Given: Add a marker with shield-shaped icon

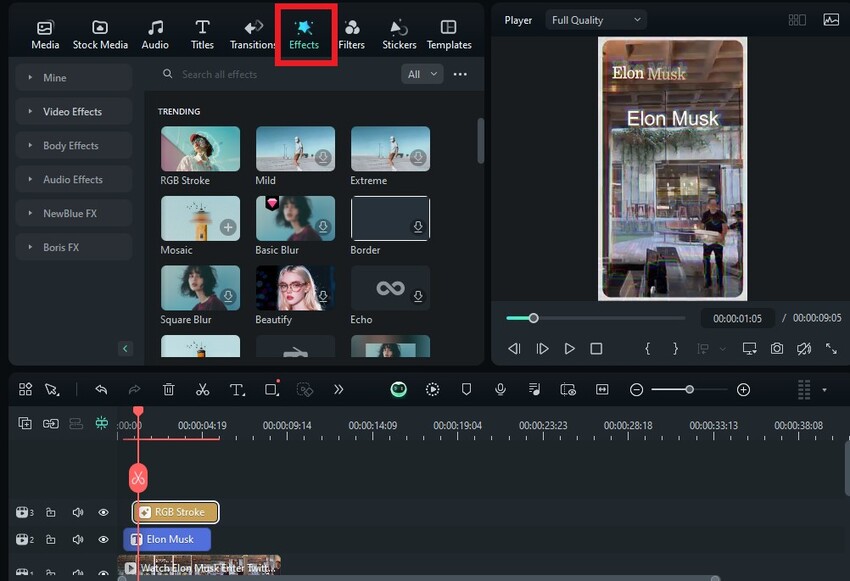Looking at the screenshot, I should (x=466, y=389).
